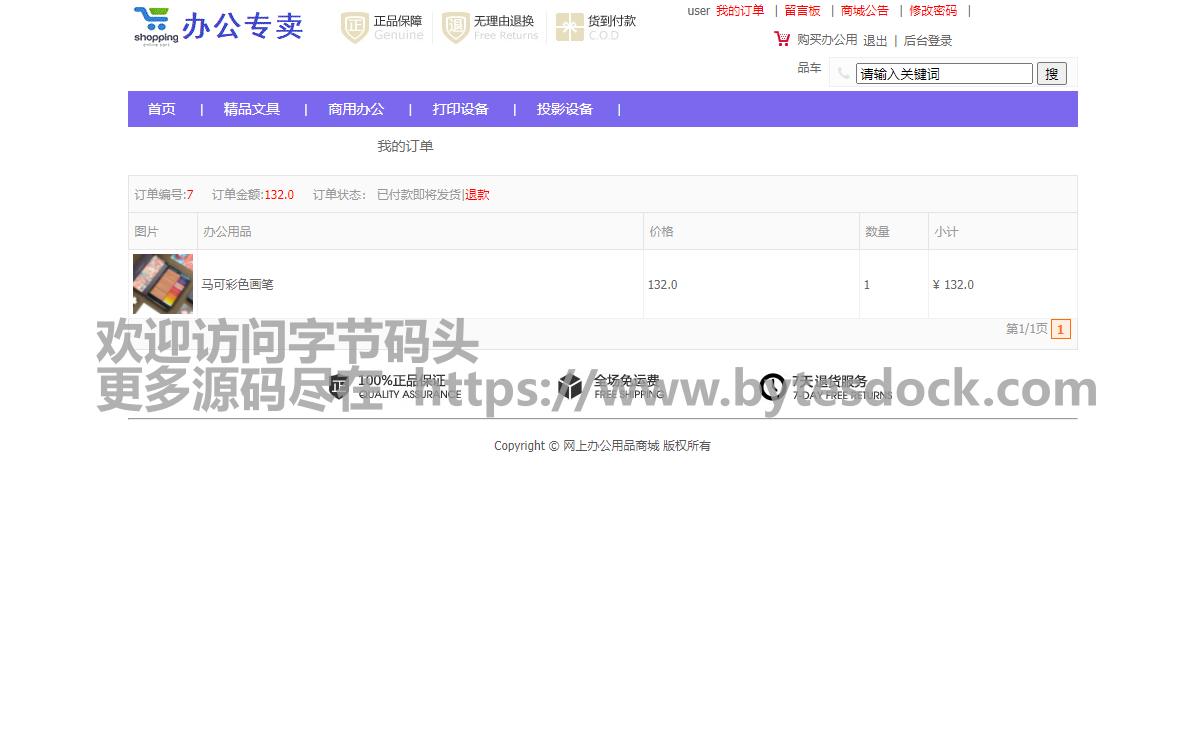Open the red shopping cart icon
The image size is (1191, 729).
pyautogui.click(x=782, y=39)
